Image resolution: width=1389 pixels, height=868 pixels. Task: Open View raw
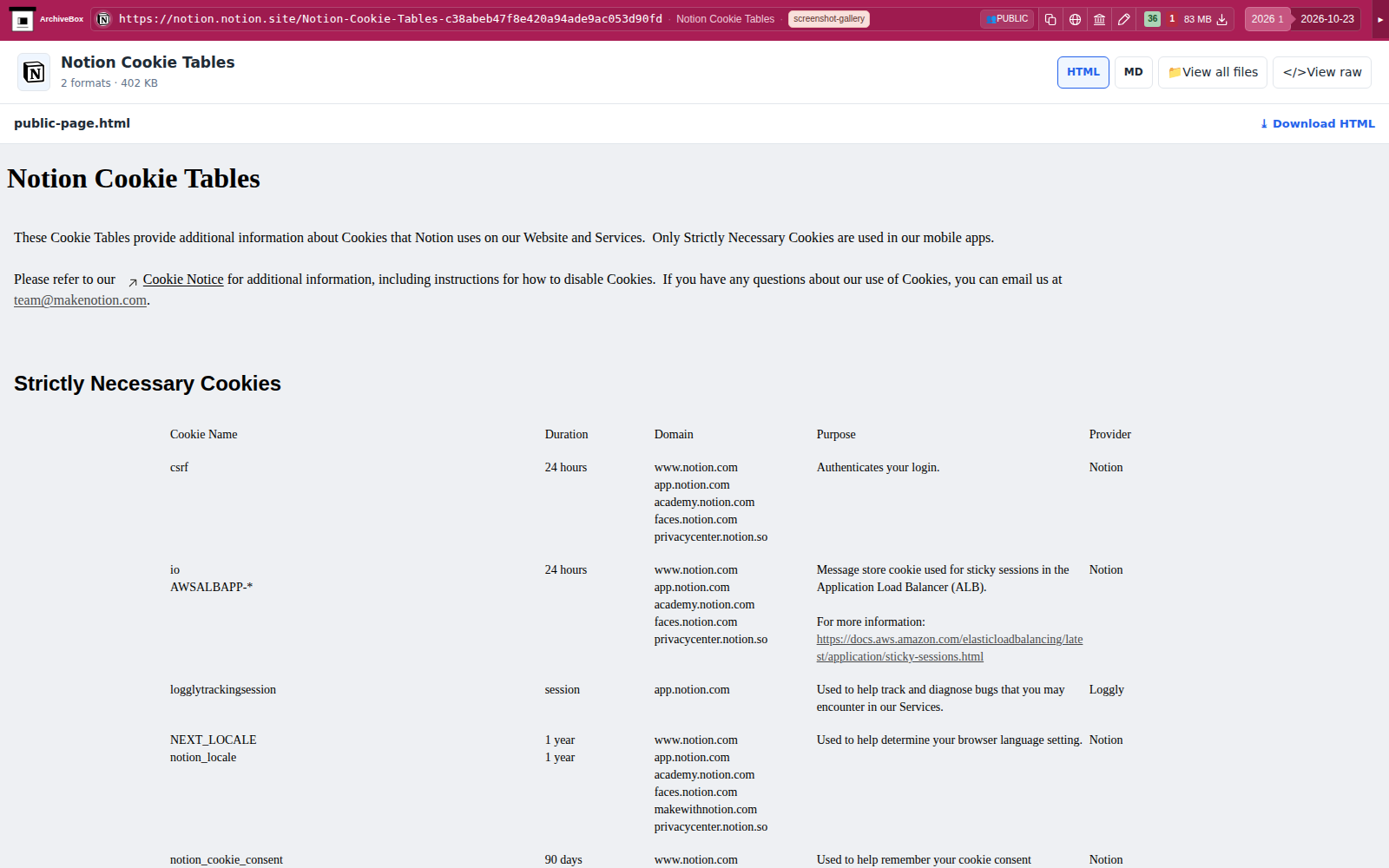[1322, 72]
